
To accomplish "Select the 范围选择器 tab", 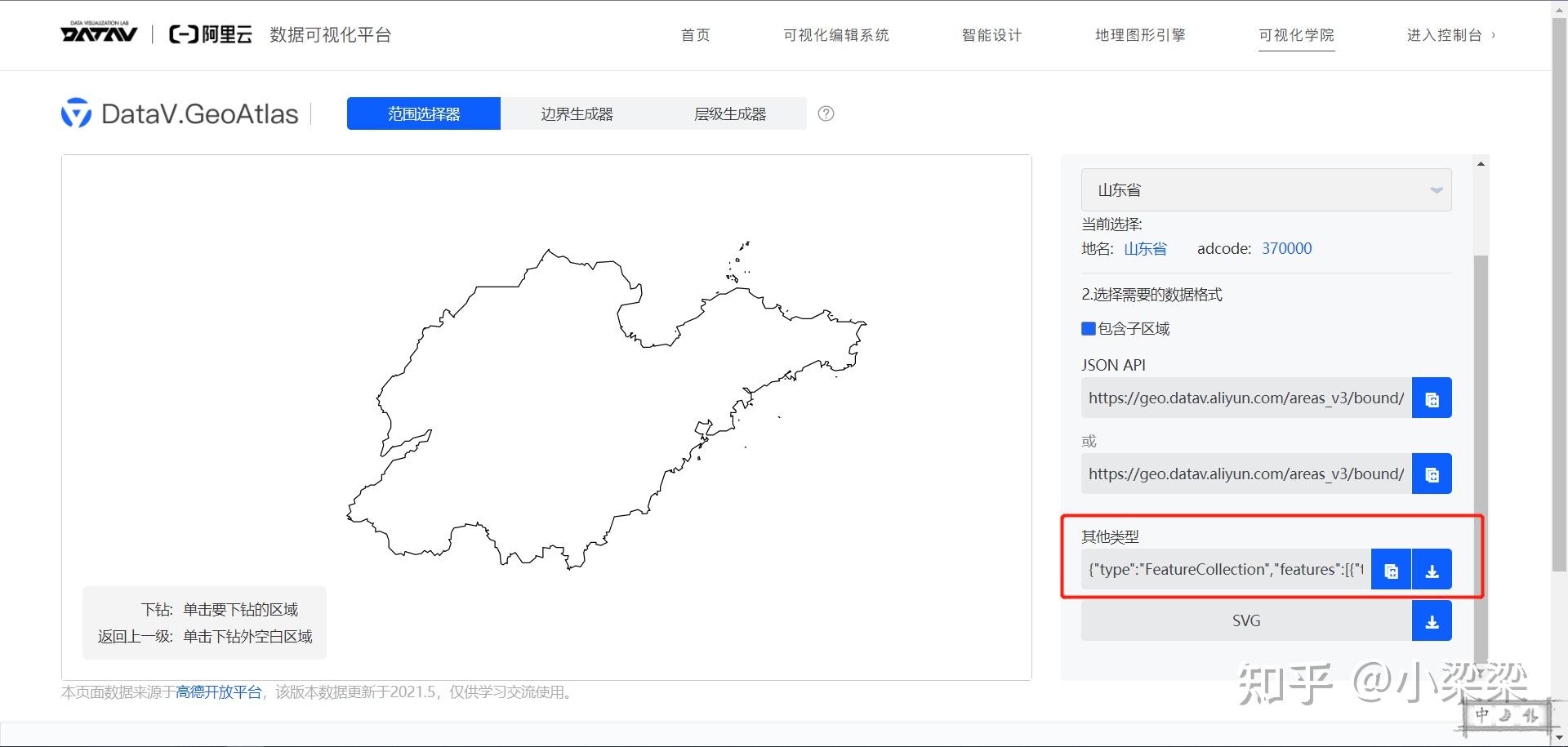I will coord(423,113).
